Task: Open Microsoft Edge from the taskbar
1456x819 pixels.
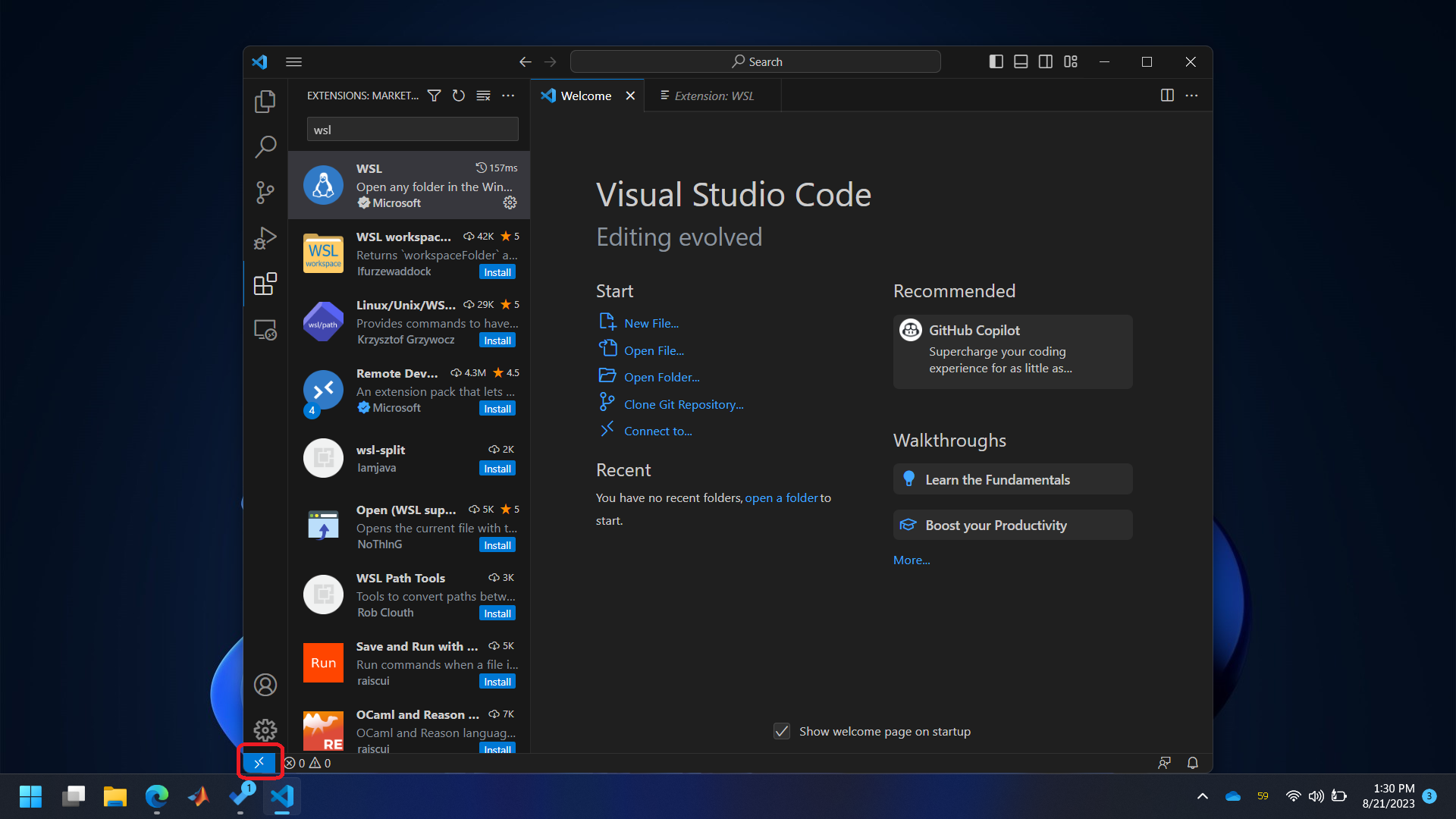Action: tap(157, 796)
